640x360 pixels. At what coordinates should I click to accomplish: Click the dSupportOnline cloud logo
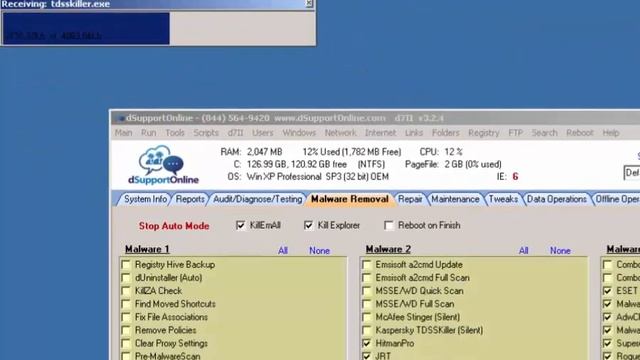click(x=163, y=165)
